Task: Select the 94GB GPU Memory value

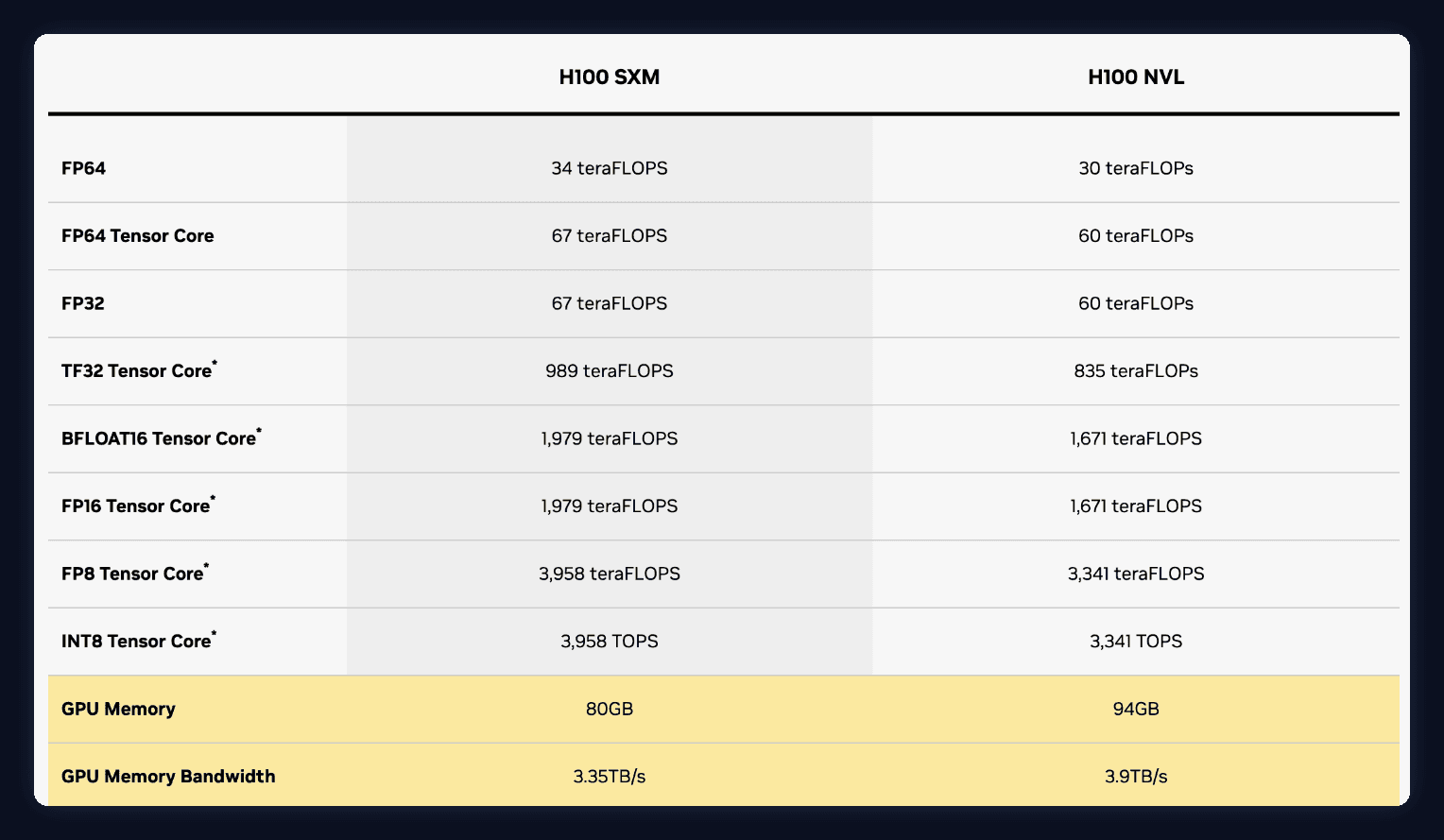Action: (1136, 709)
